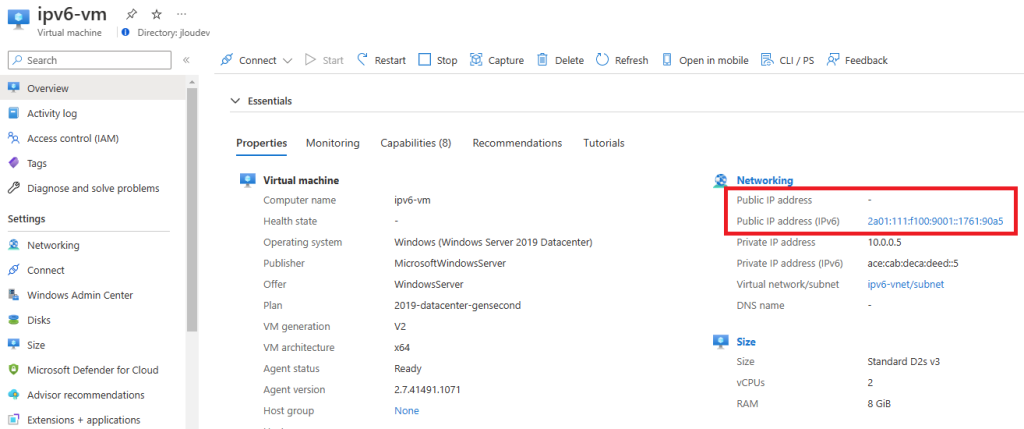Click the Host group None link
1024x429 pixels.
(x=406, y=411)
